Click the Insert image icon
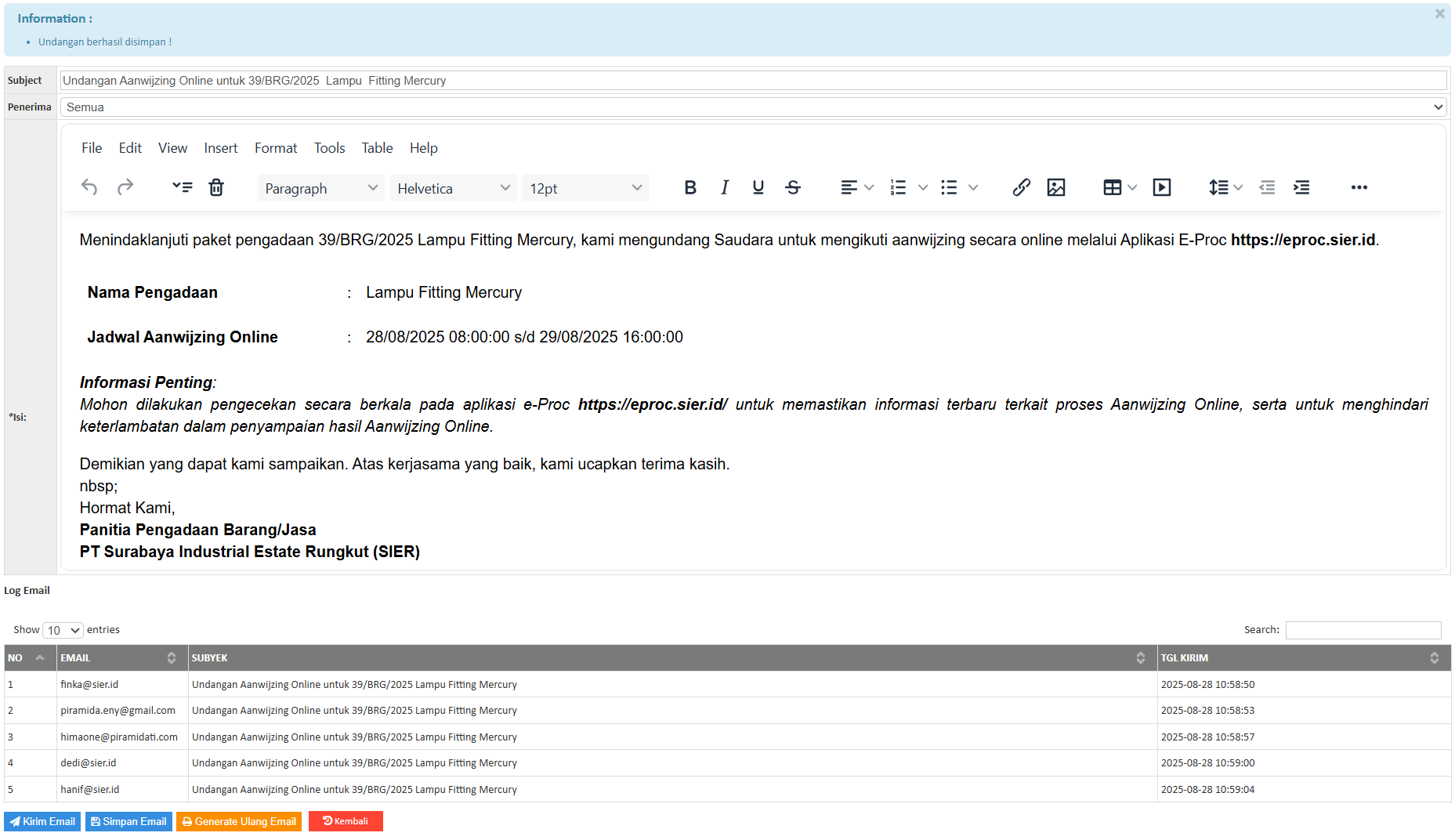Viewport: 1455px width, 840px height. [x=1056, y=187]
